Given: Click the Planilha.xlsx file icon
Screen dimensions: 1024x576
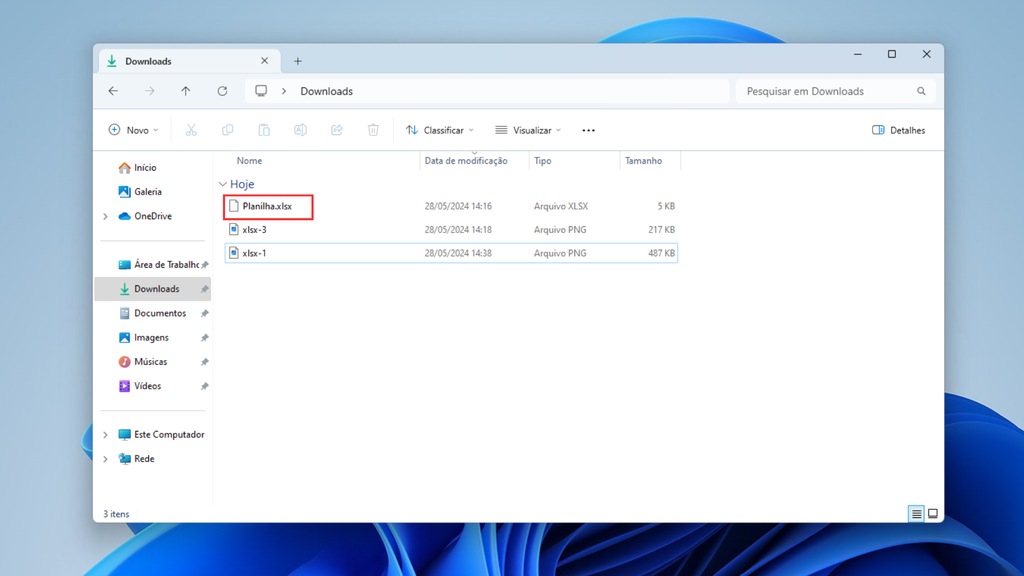Looking at the screenshot, I should coord(234,206).
